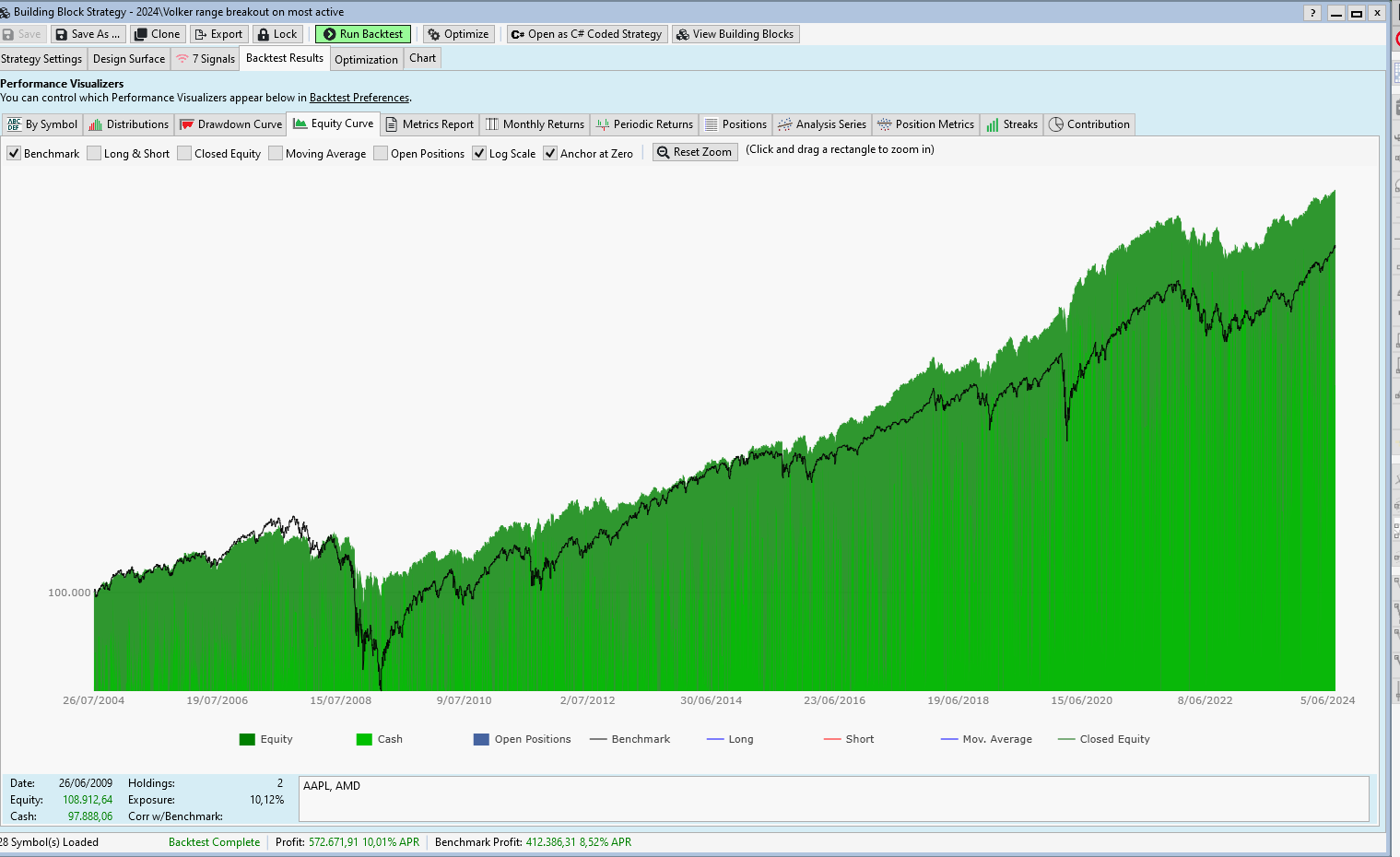Disable the Benchmark checkbox
The height and width of the screenshot is (857, 1400).
[14, 153]
